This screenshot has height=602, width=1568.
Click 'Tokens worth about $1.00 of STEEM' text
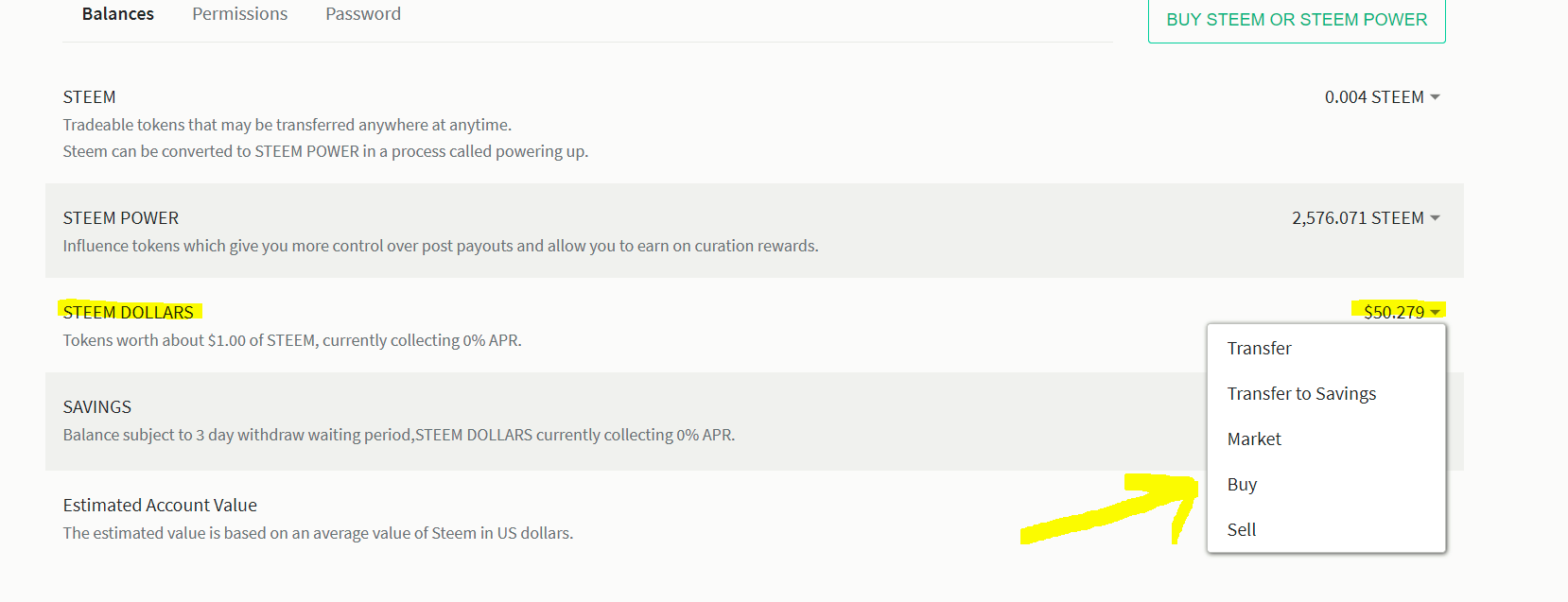click(291, 340)
